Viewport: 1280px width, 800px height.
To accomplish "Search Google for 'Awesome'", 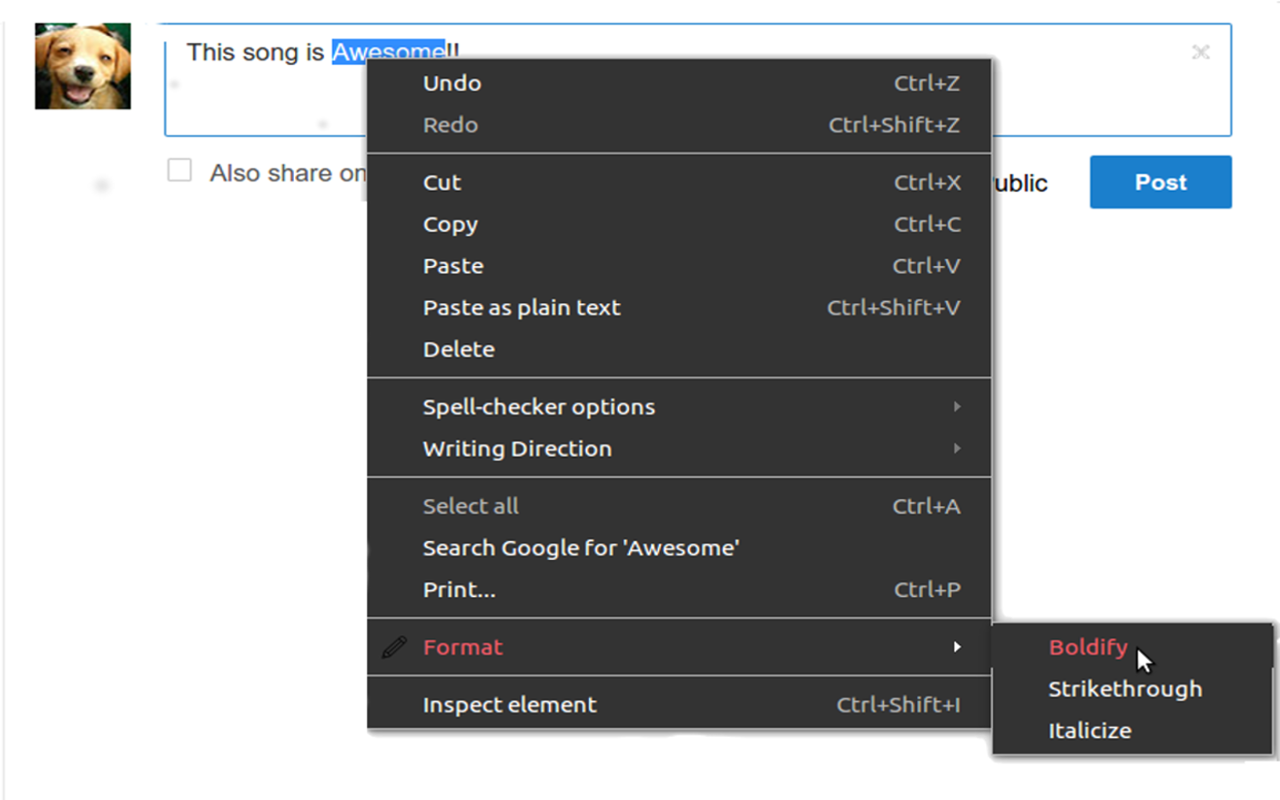I will 580,548.
